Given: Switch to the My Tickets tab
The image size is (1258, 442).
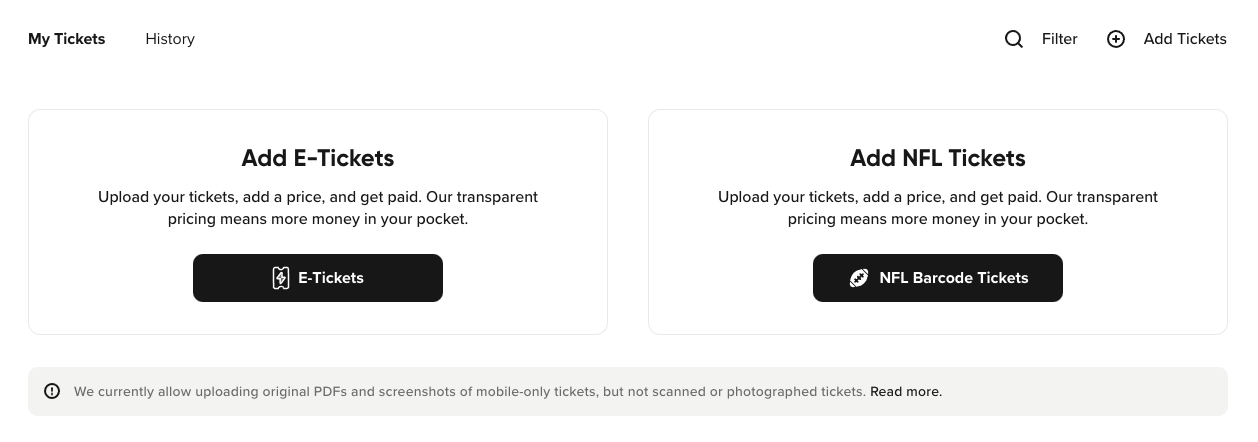Looking at the screenshot, I should pyautogui.click(x=67, y=39).
